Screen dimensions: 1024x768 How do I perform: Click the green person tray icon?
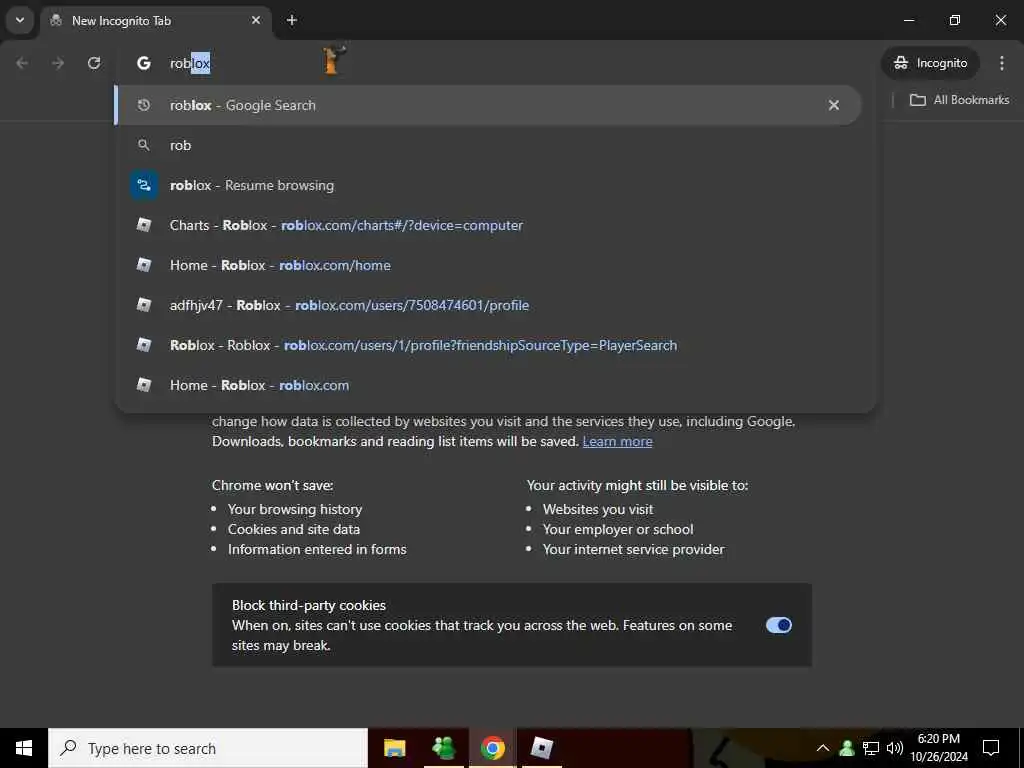tap(847, 748)
